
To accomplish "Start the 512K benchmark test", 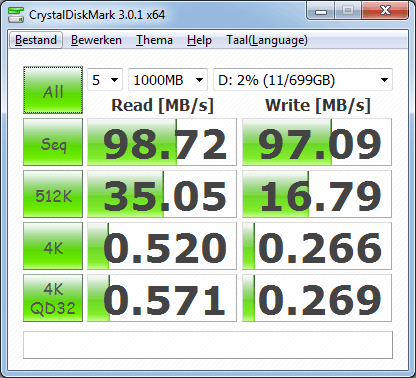I will point(53,194).
